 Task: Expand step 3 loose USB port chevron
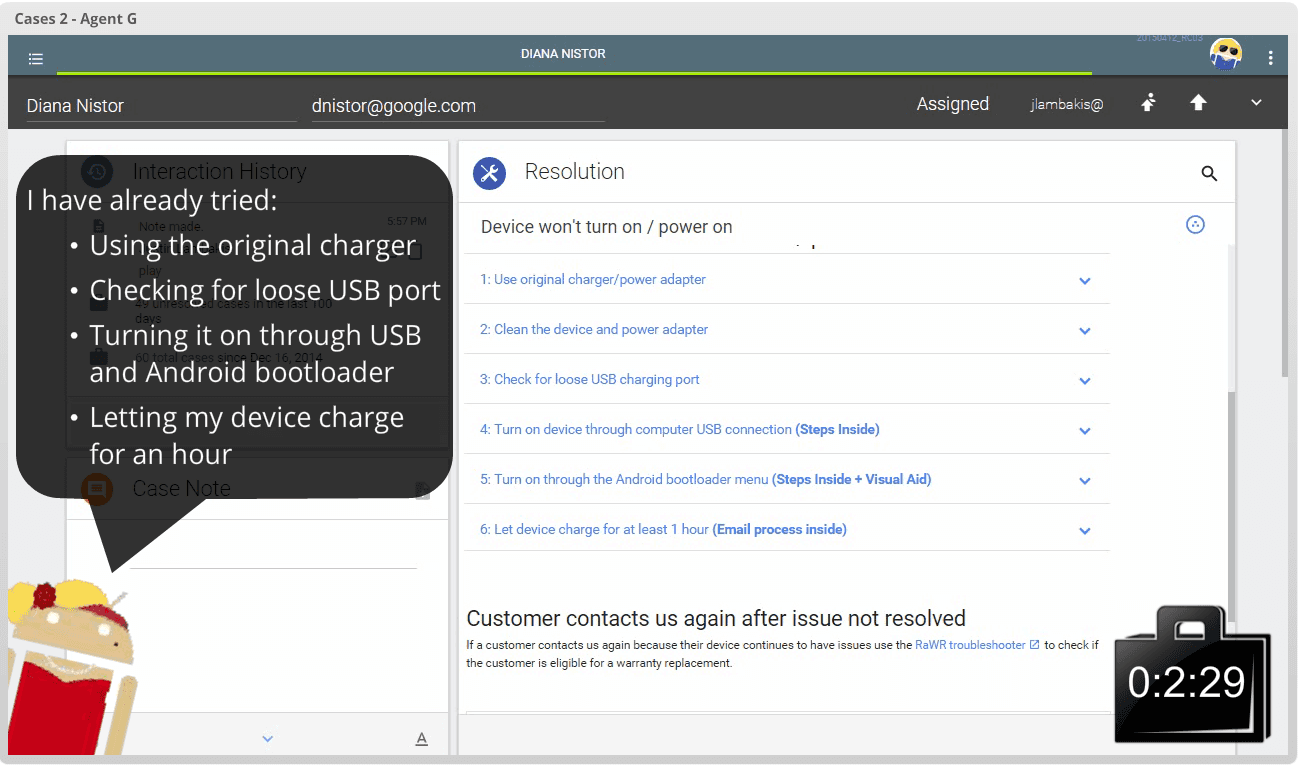[1085, 381]
